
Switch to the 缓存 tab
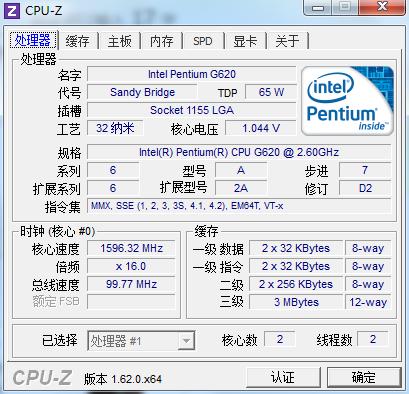(77, 41)
